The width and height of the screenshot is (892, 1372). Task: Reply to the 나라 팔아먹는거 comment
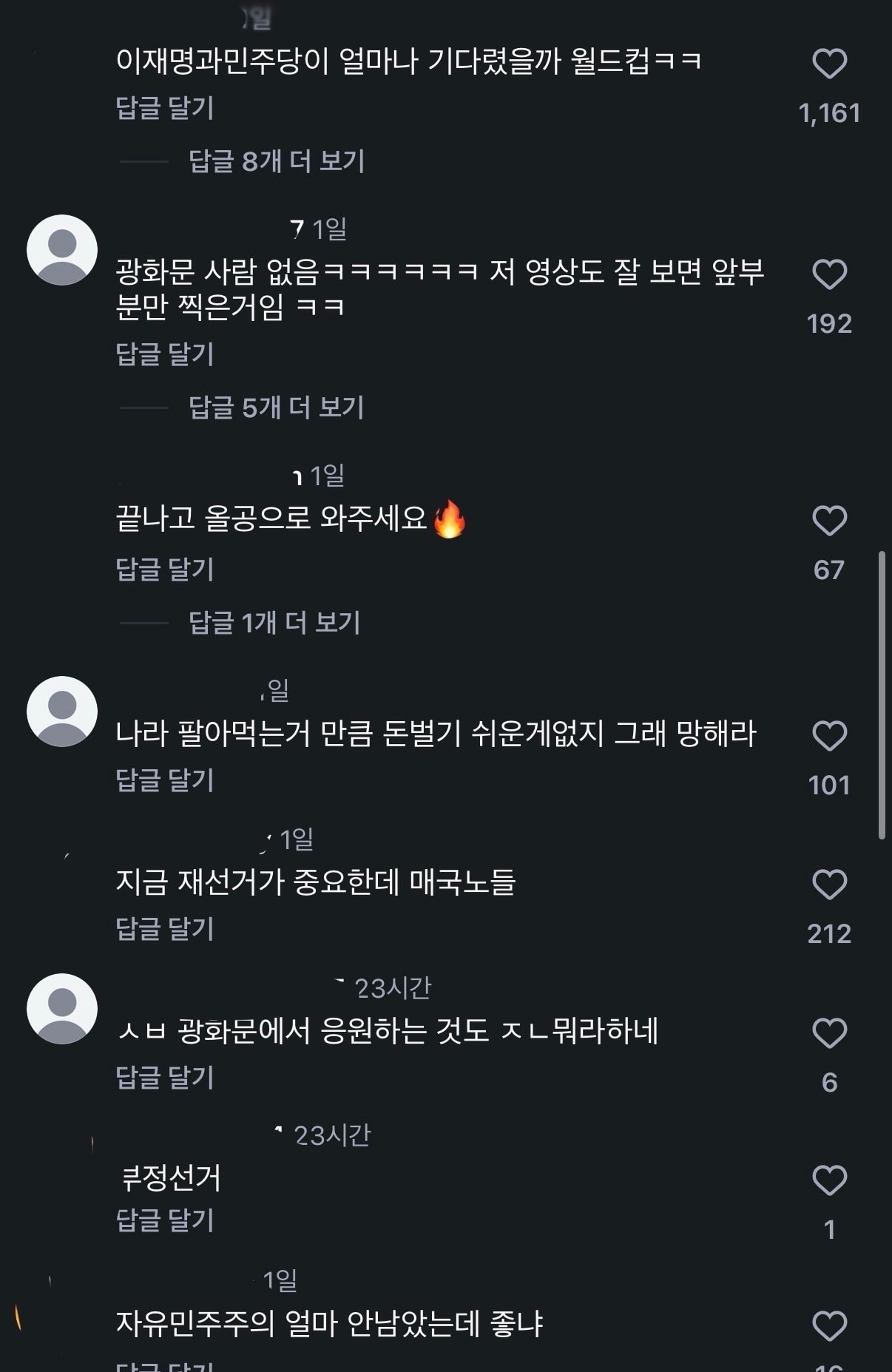pyautogui.click(x=165, y=780)
